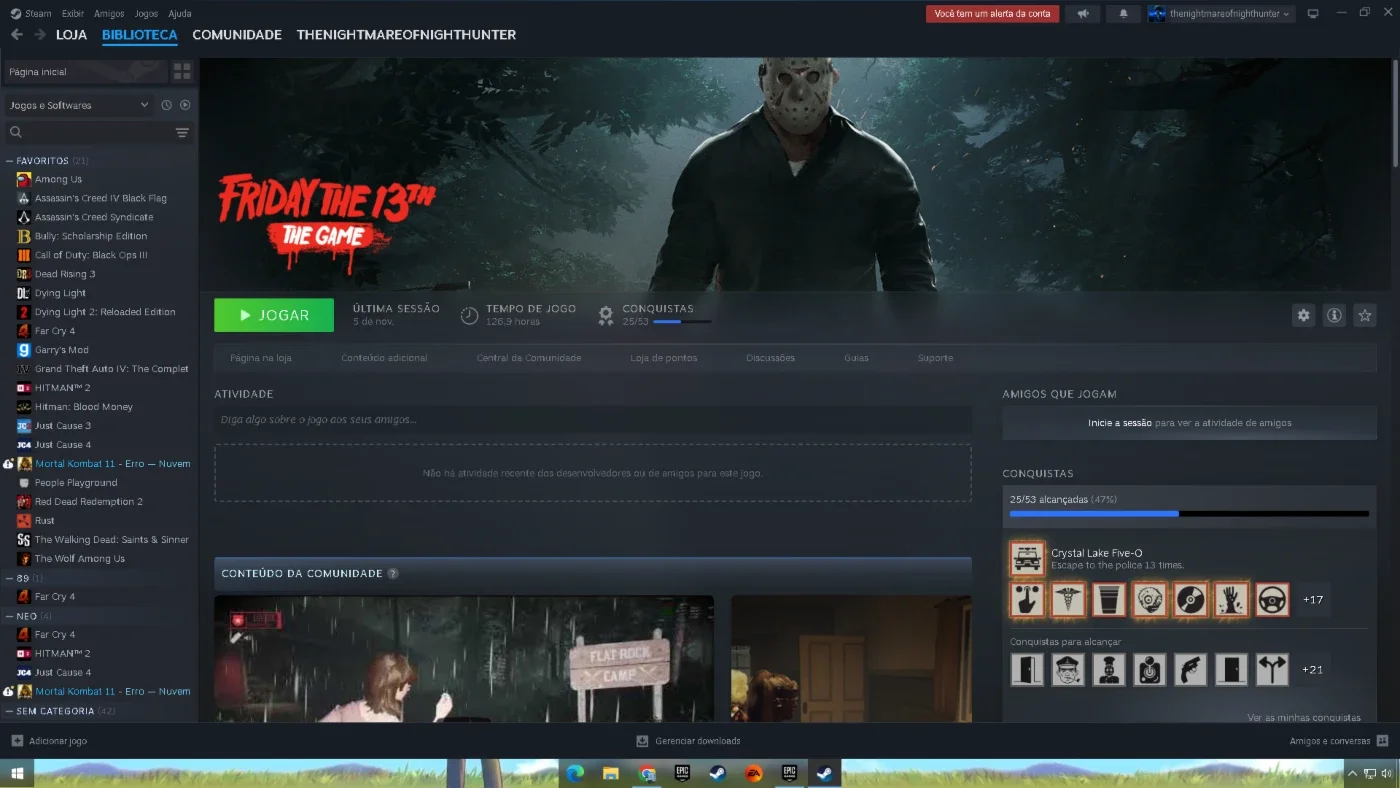Screen dimensions: 1400x788
Task: Toggle the favorite star for this game
Action: (1365, 315)
